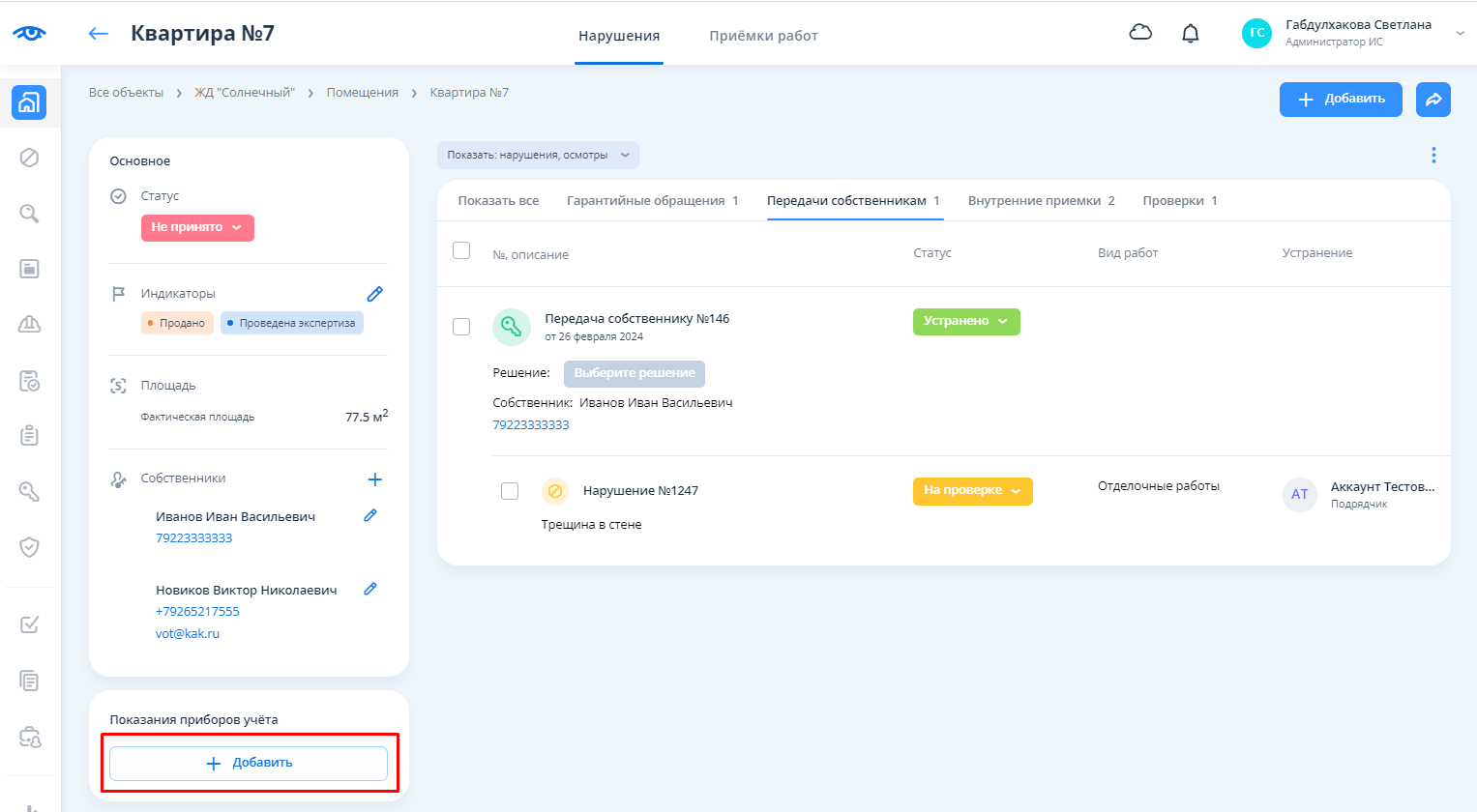Open the Гарантийные обращения tab
The image size is (1477, 812).
click(652, 201)
